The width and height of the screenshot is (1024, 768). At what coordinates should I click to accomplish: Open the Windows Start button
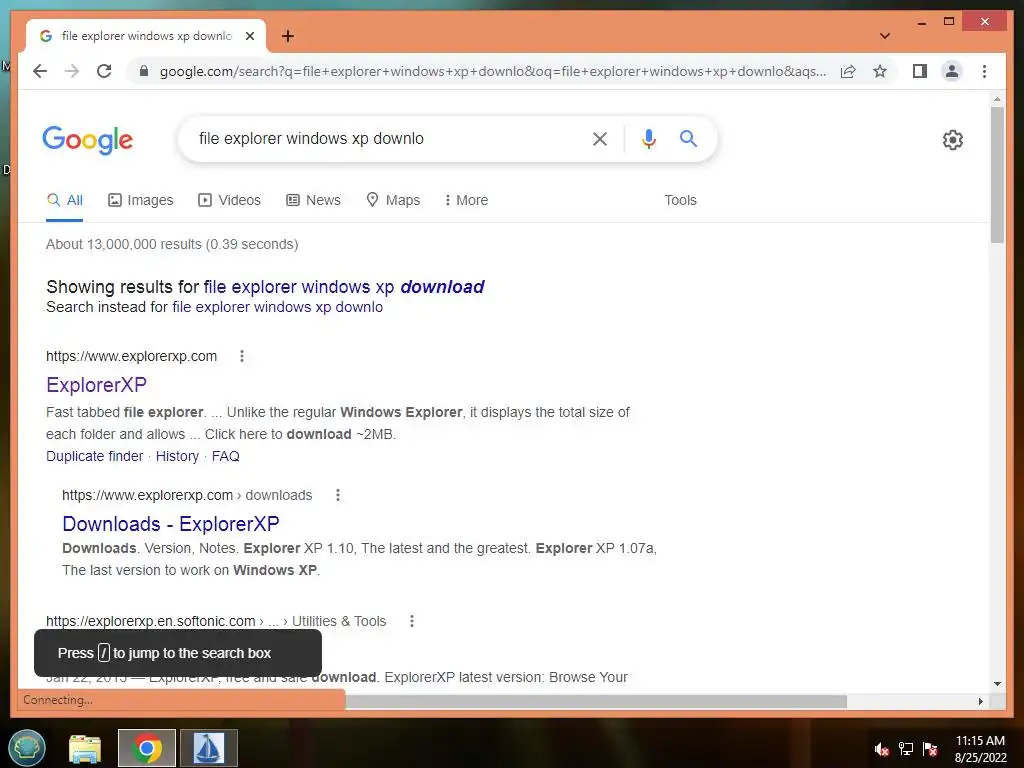[26, 748]
